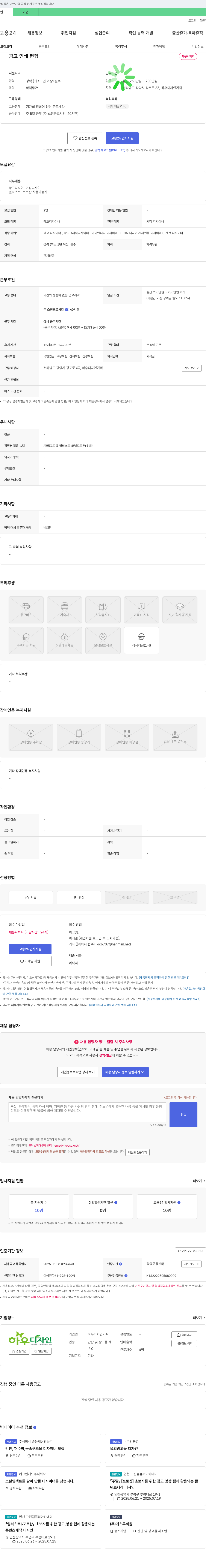
Task: Click the 식사제공(1식) benefit icon
Action: [141, 640]
